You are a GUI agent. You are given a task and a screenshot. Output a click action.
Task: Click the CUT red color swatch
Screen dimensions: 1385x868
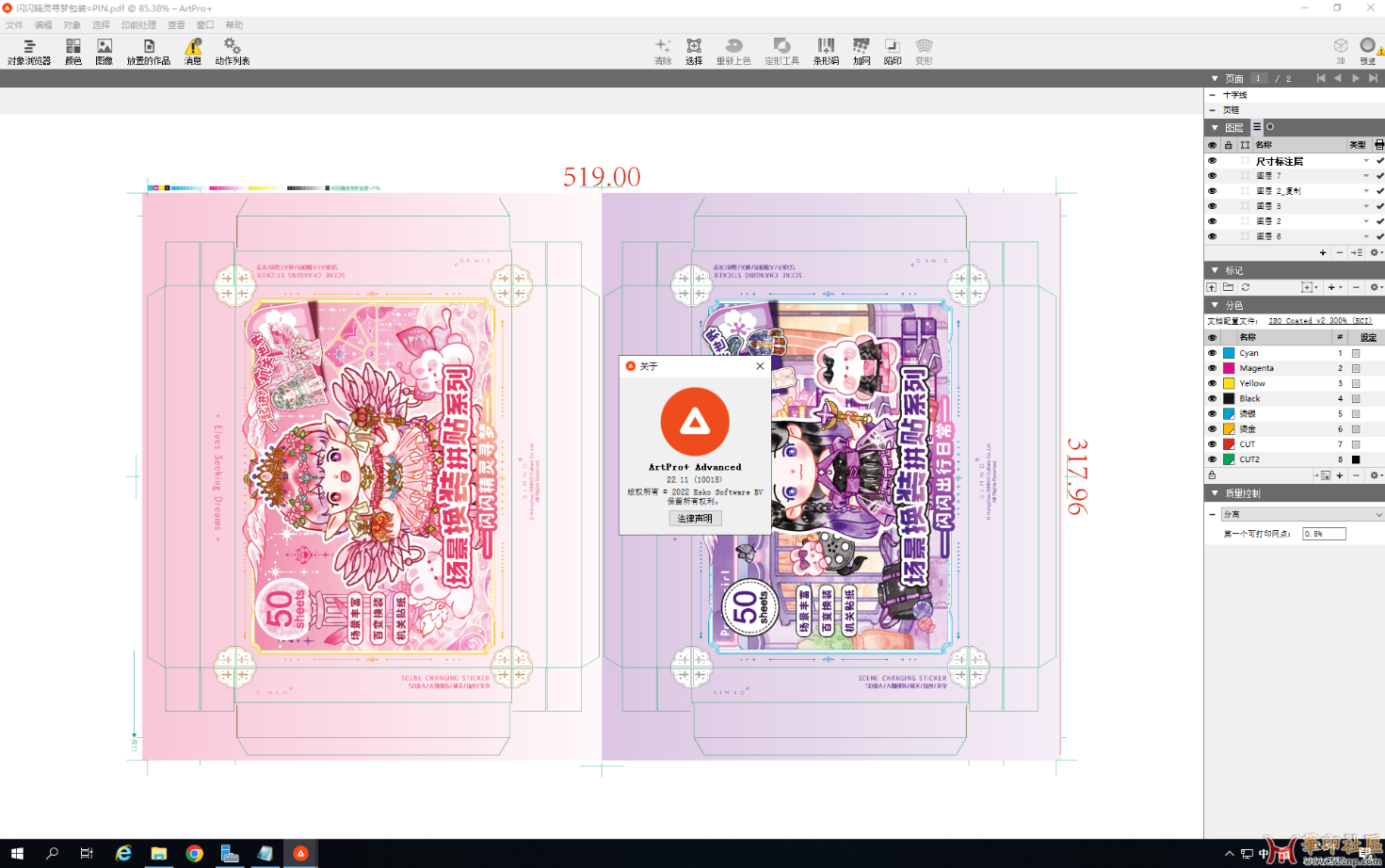pyautogui.click(x=1229, y=444)
